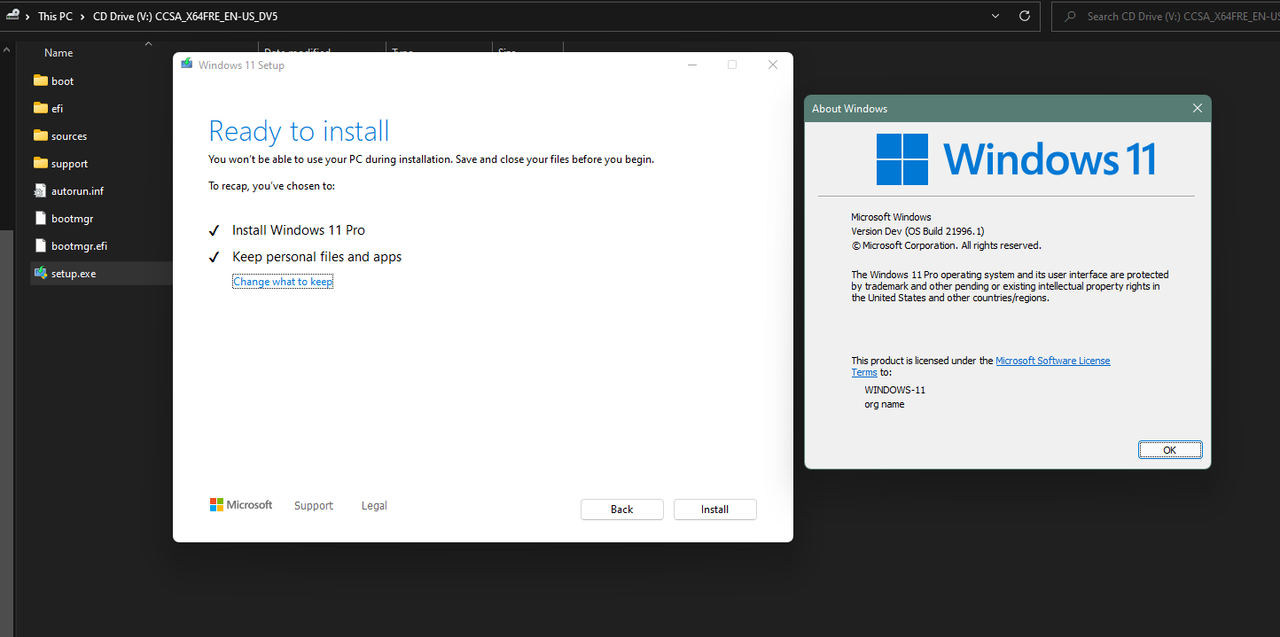
Task: Click the 'Ready to install' heading
Action: pyautogui.click(x=299, y=131)
